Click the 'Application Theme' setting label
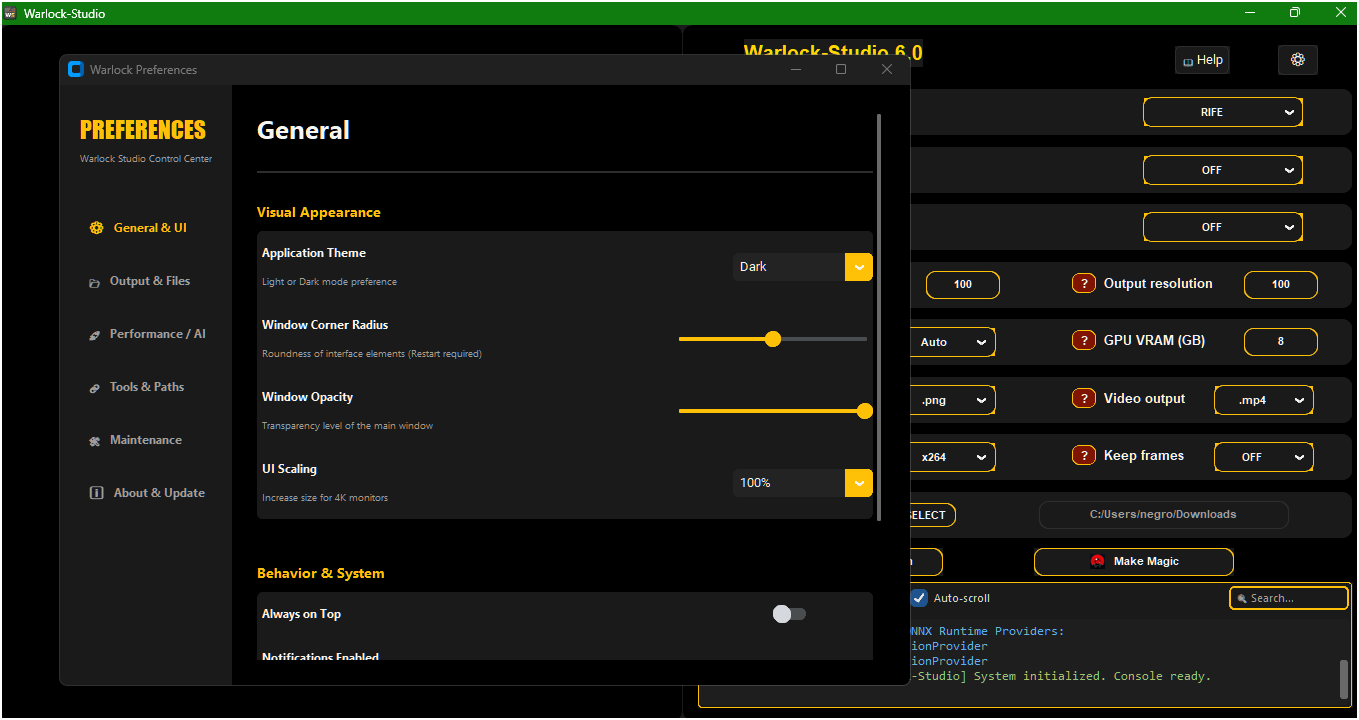The height and width of the screenshot is (720, 1359). tap(314, 253)
